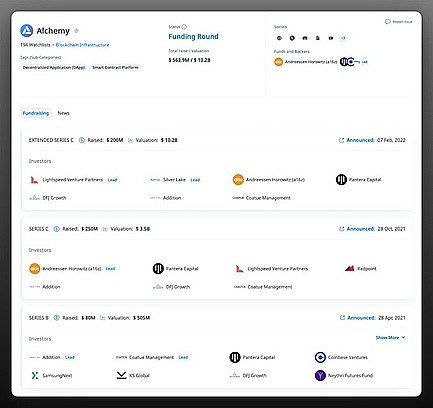Open the Blockchain Infrastructure category link
433x408 pixels.
82,45
